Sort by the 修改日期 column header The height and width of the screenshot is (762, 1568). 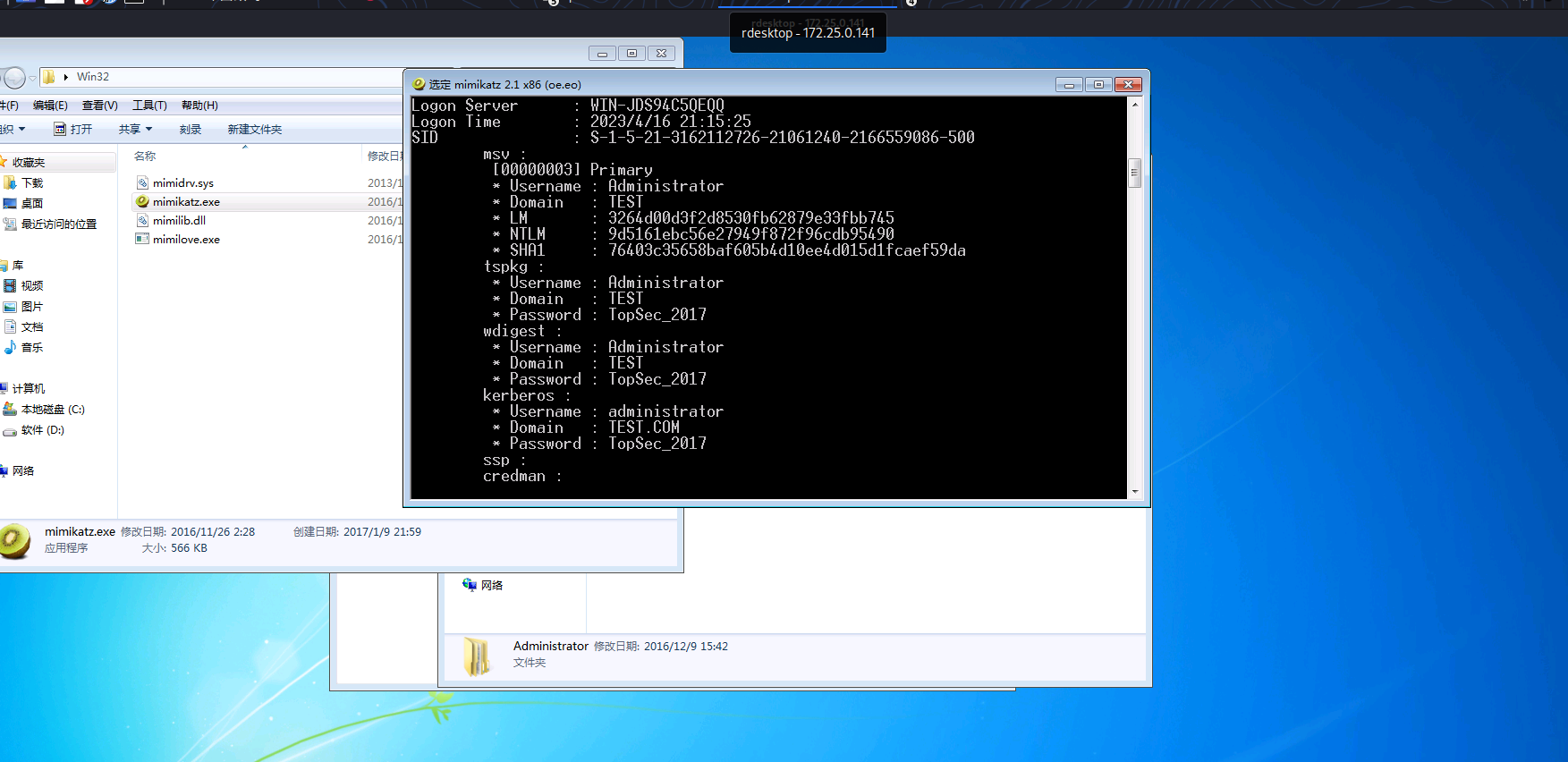click(x=386, y=156)
